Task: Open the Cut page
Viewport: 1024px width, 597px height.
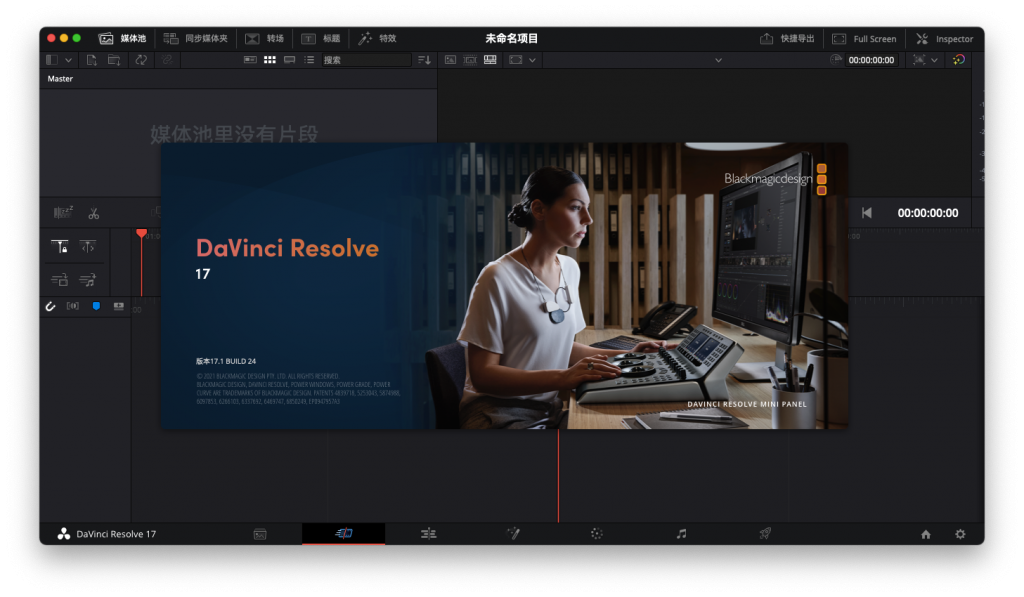Action: pos(344,534)
